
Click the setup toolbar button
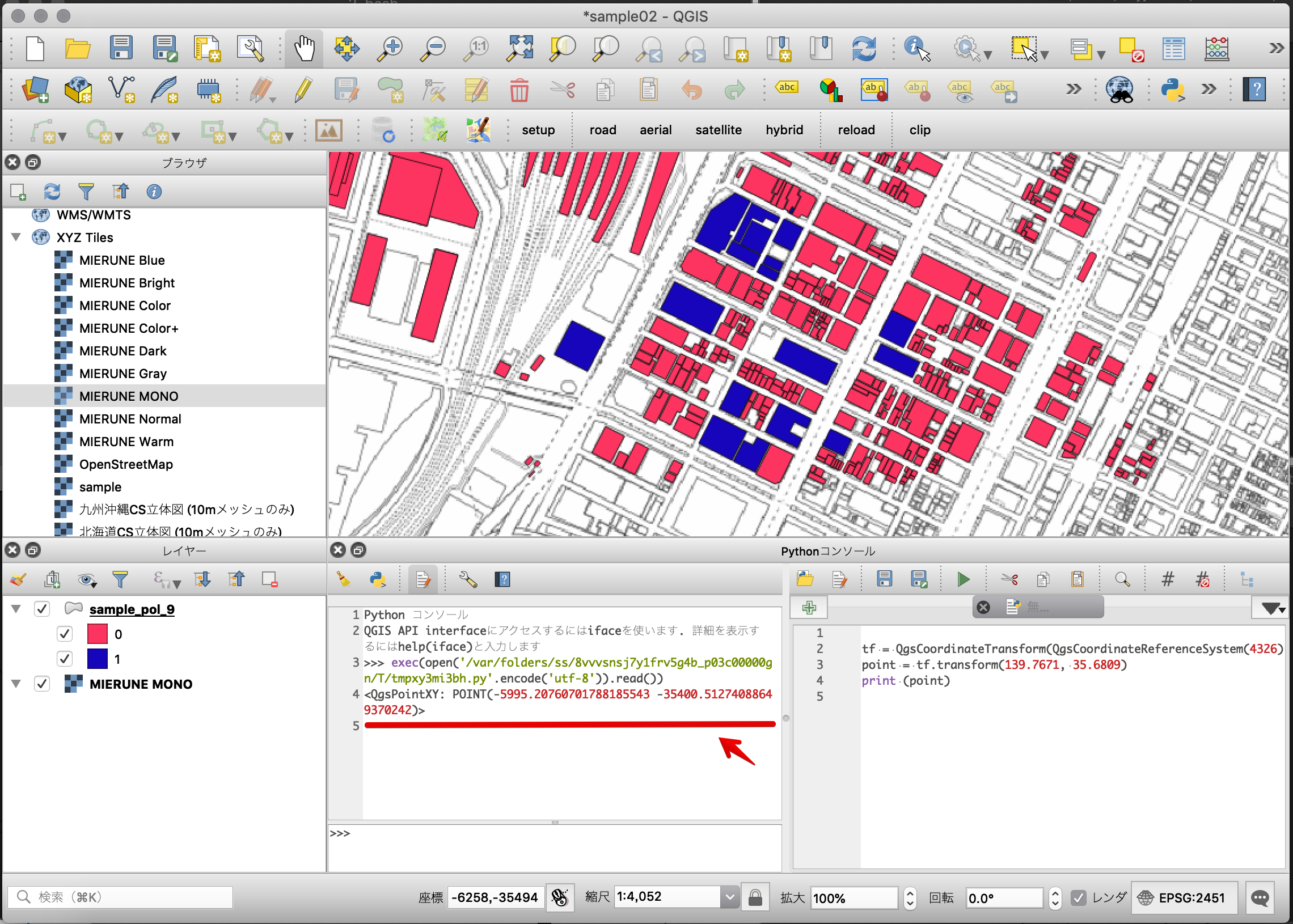pos(538,130)
